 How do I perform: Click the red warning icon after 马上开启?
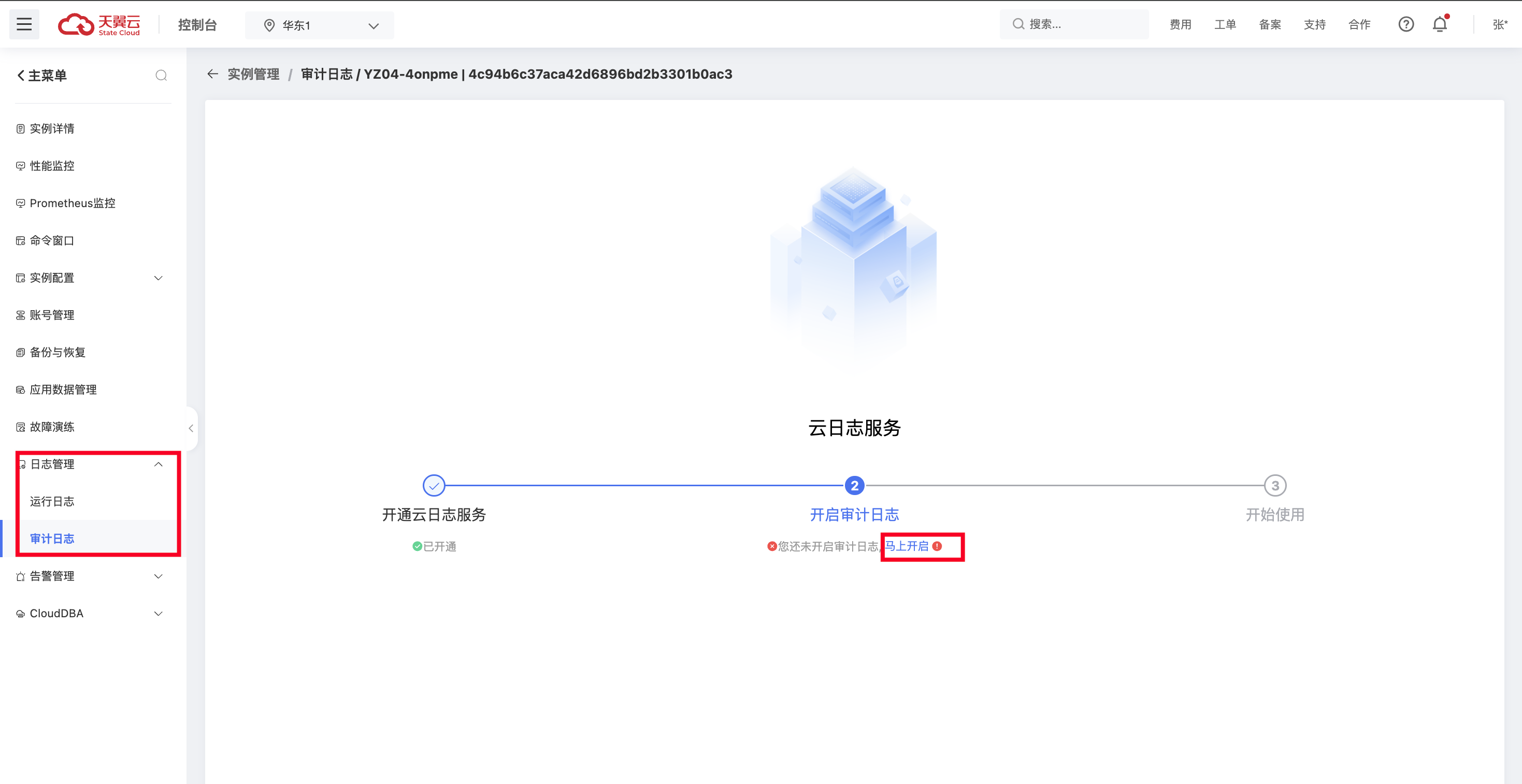pyautogui.click(x=937, y=546)
